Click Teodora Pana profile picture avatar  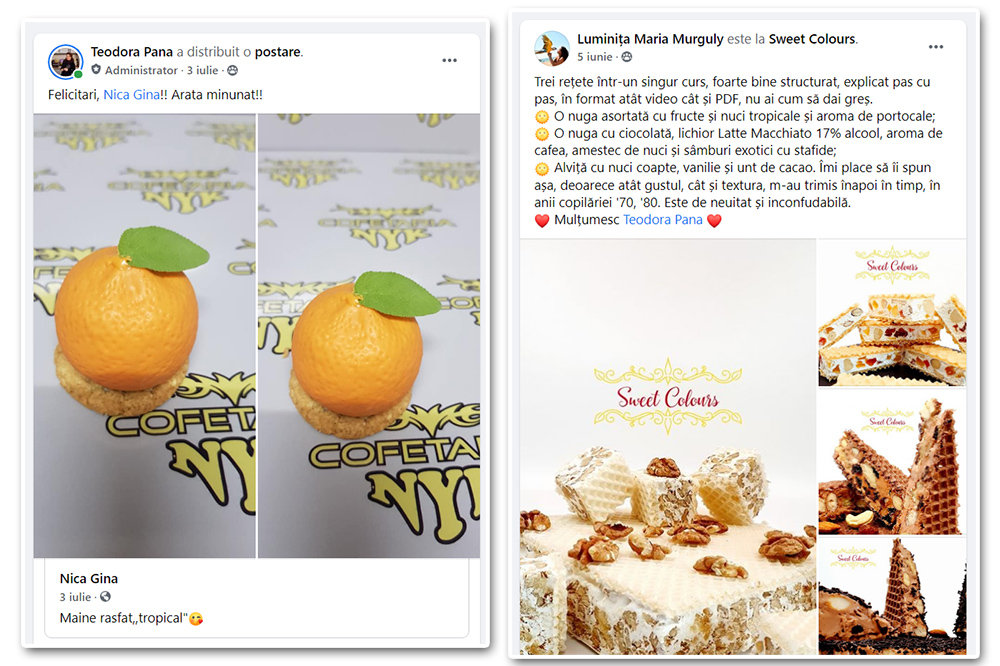coord(66,62)
